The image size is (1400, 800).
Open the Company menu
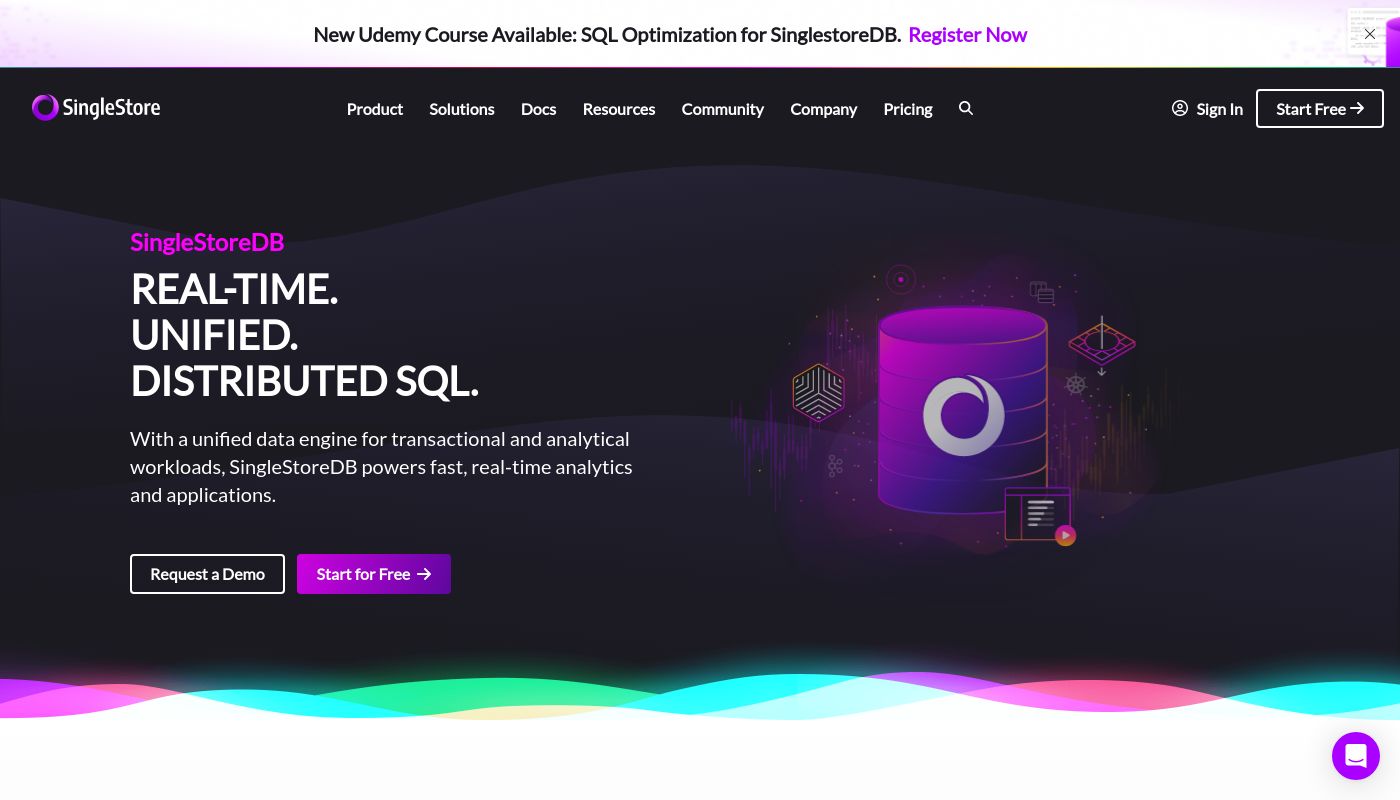pos(824,109)
